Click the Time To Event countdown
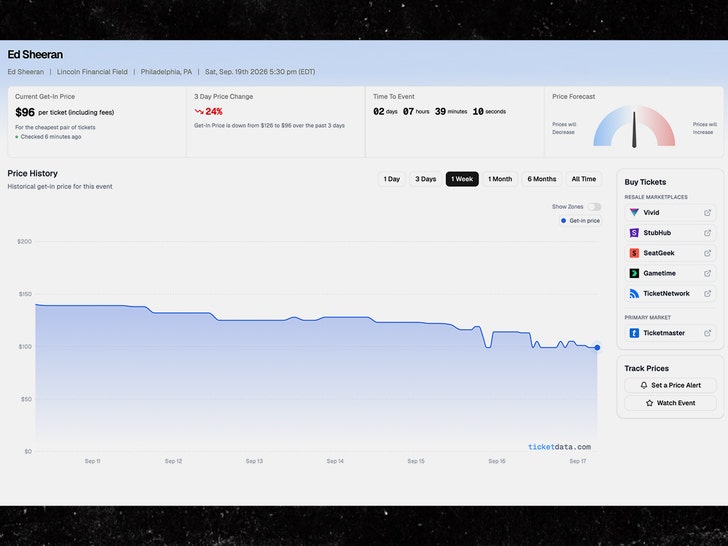Image resolution: width=728 pixels, height=546 pixels. point(439,111)
